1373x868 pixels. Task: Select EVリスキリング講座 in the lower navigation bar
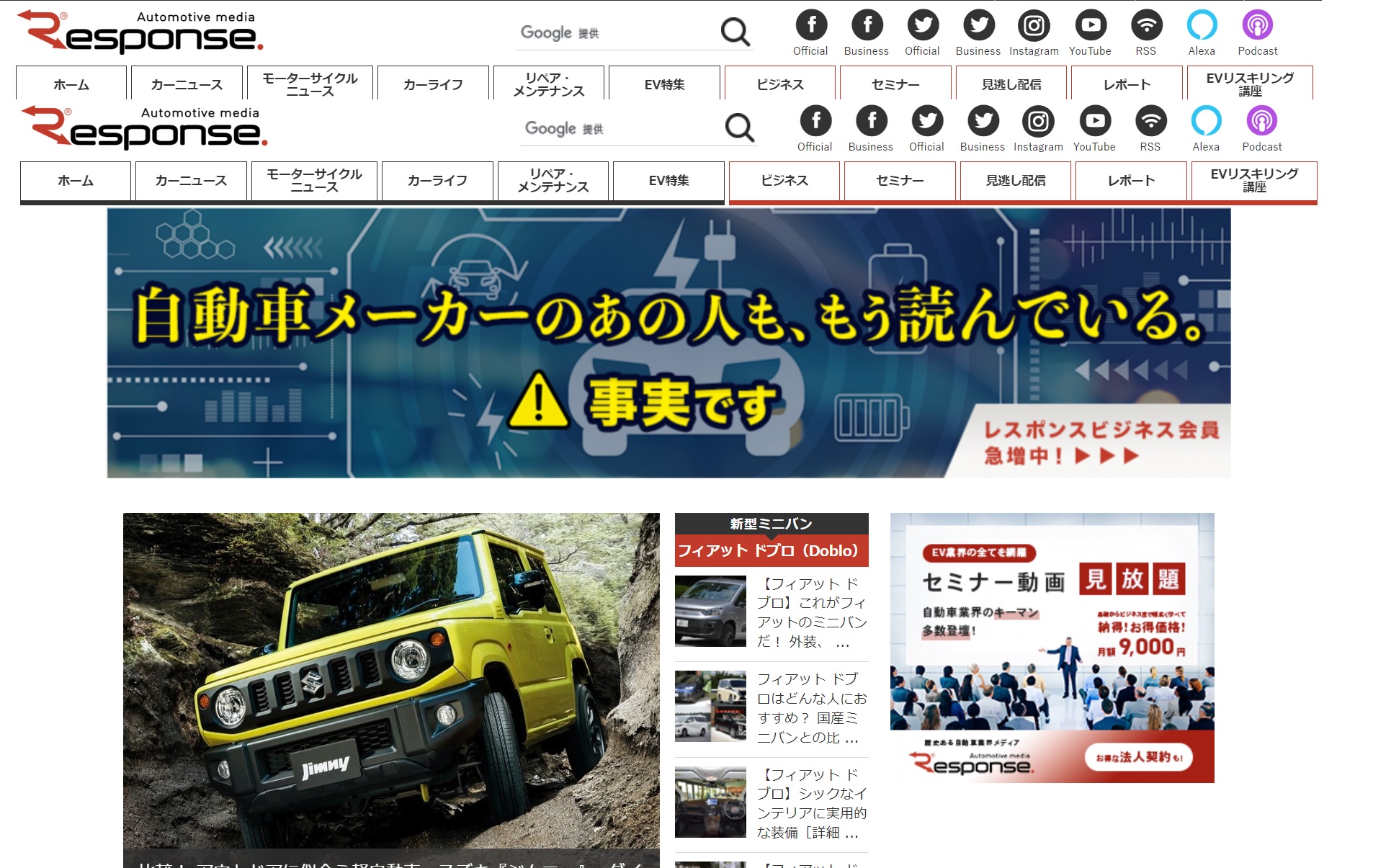(1254, 181)
